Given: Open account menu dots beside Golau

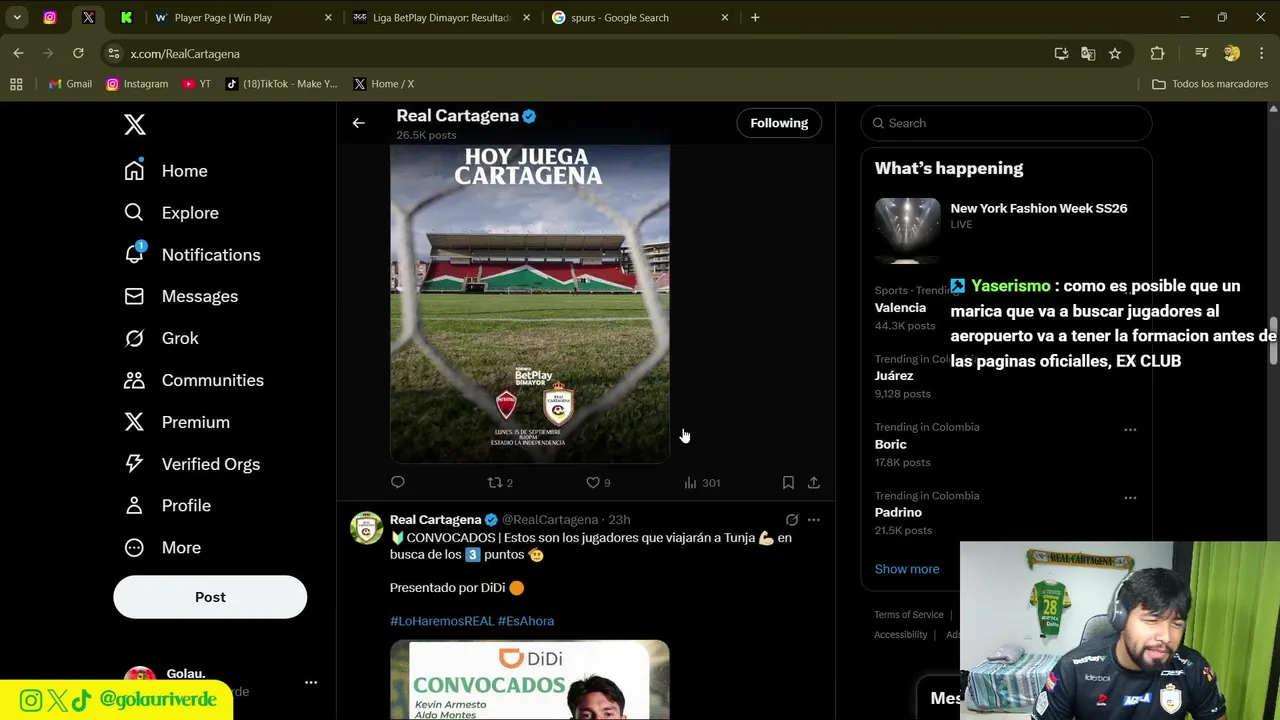Looking at the screenshot, I should pyautogui.click(x=311, y=683).
